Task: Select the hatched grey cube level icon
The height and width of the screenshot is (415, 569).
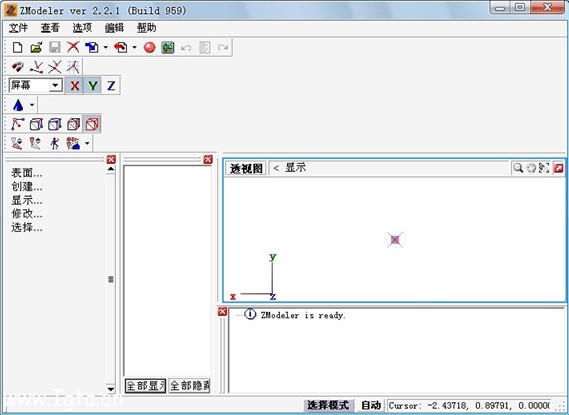Action: tap(73, 124)
